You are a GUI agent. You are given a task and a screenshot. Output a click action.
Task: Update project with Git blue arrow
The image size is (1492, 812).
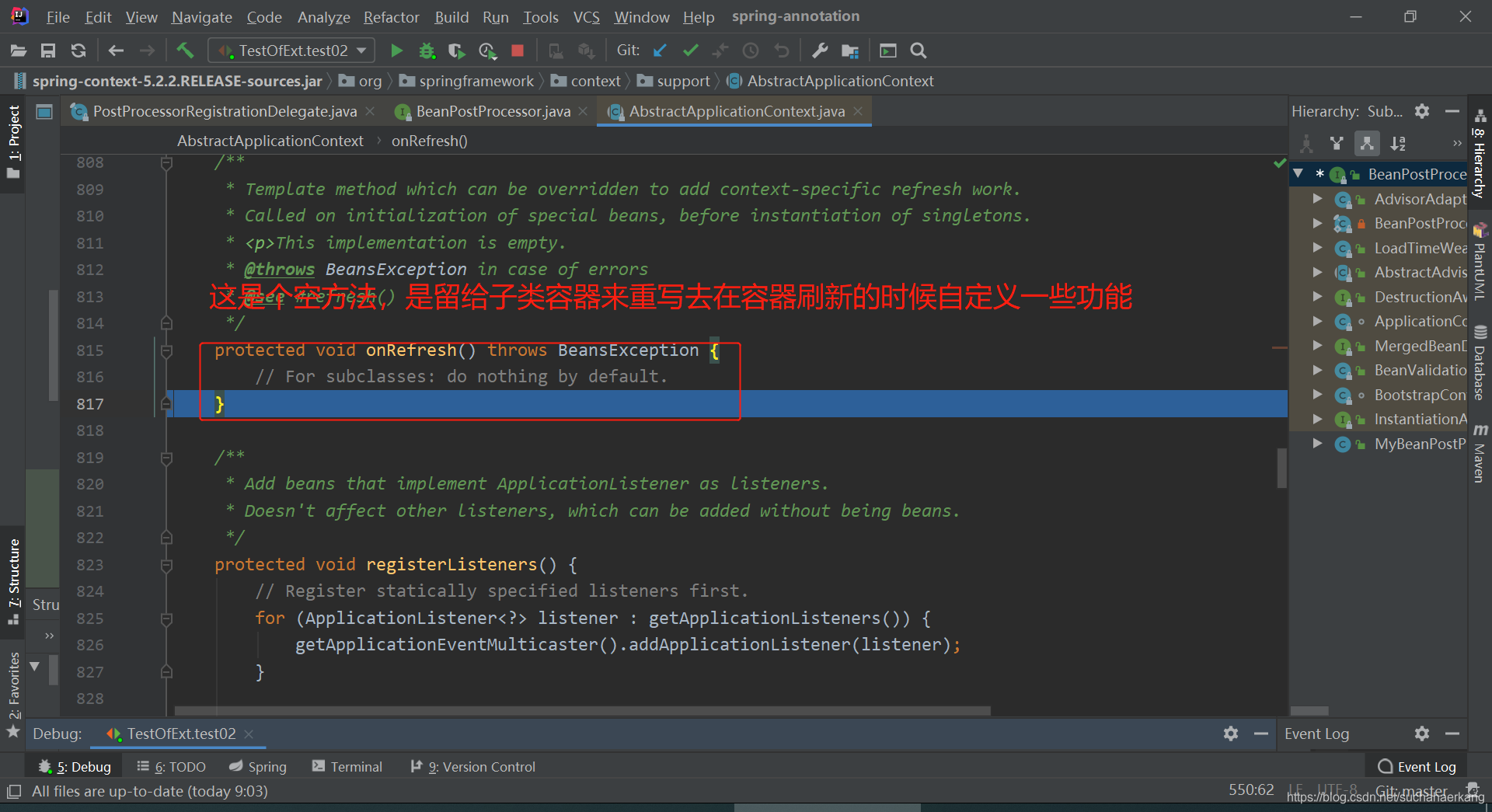pos(660,51)
